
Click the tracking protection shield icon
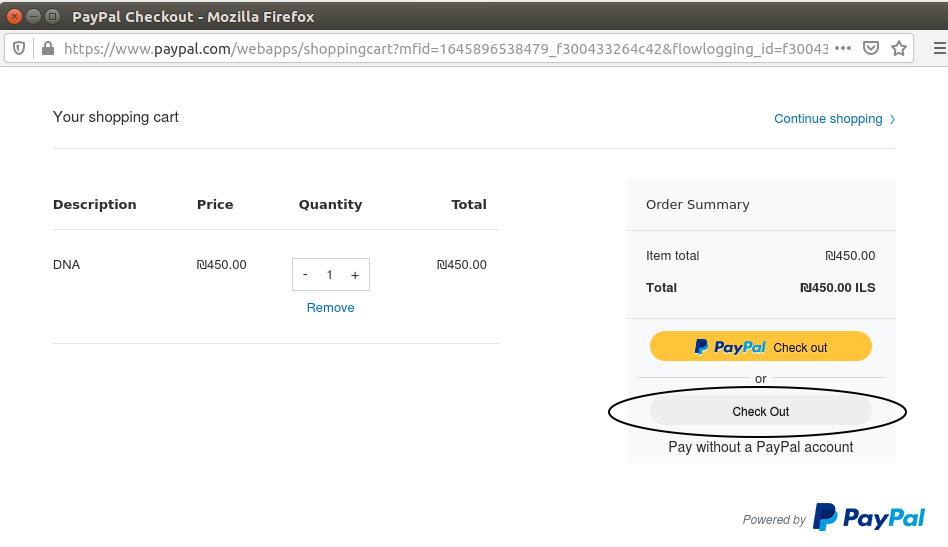coord(19,48)
